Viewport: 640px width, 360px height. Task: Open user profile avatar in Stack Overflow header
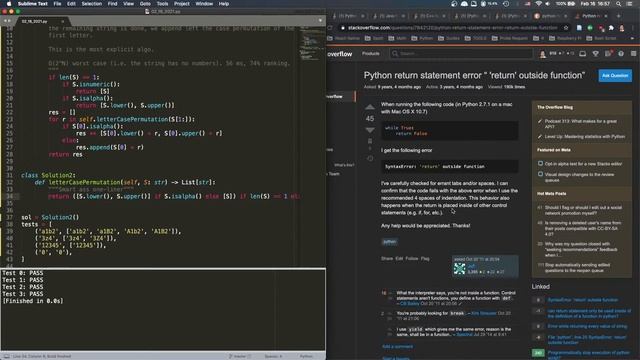[543, 54]
